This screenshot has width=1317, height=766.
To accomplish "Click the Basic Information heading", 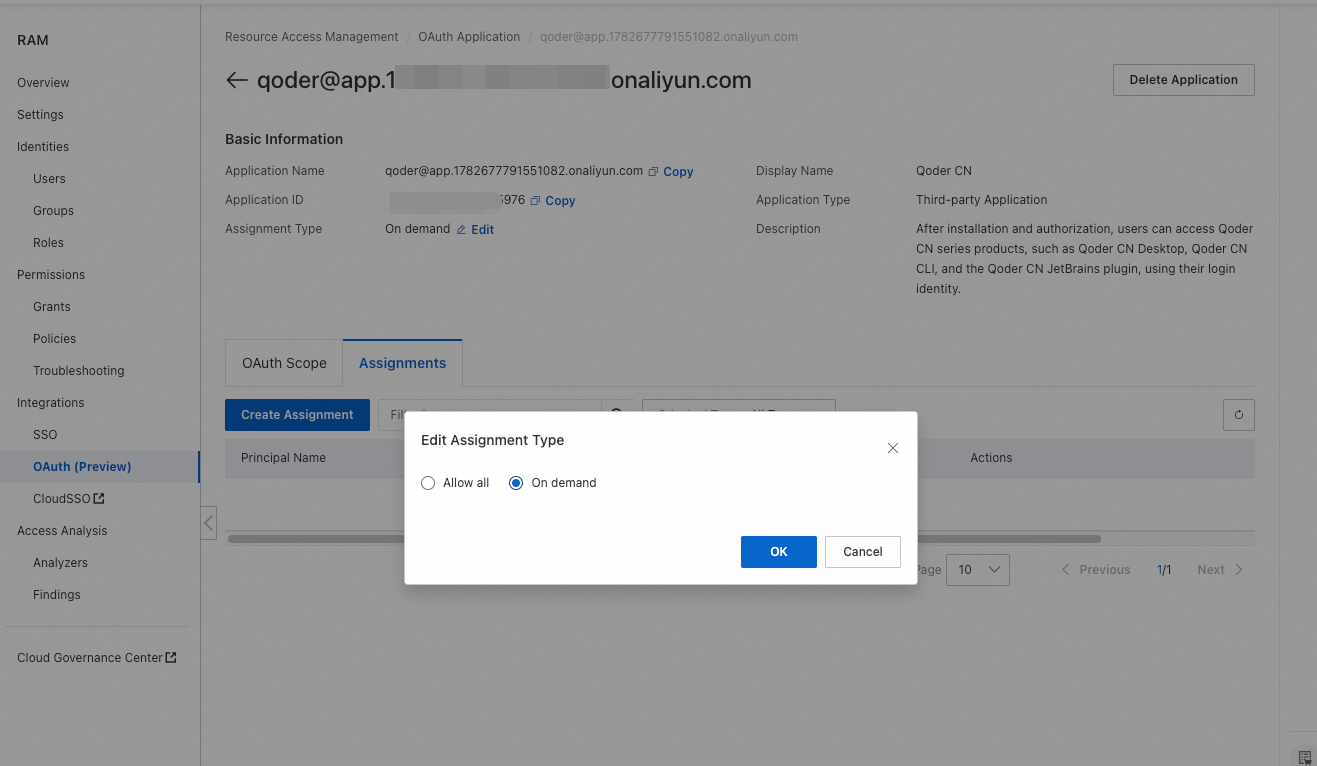I will pyautogui.click(x=284, y=139).
